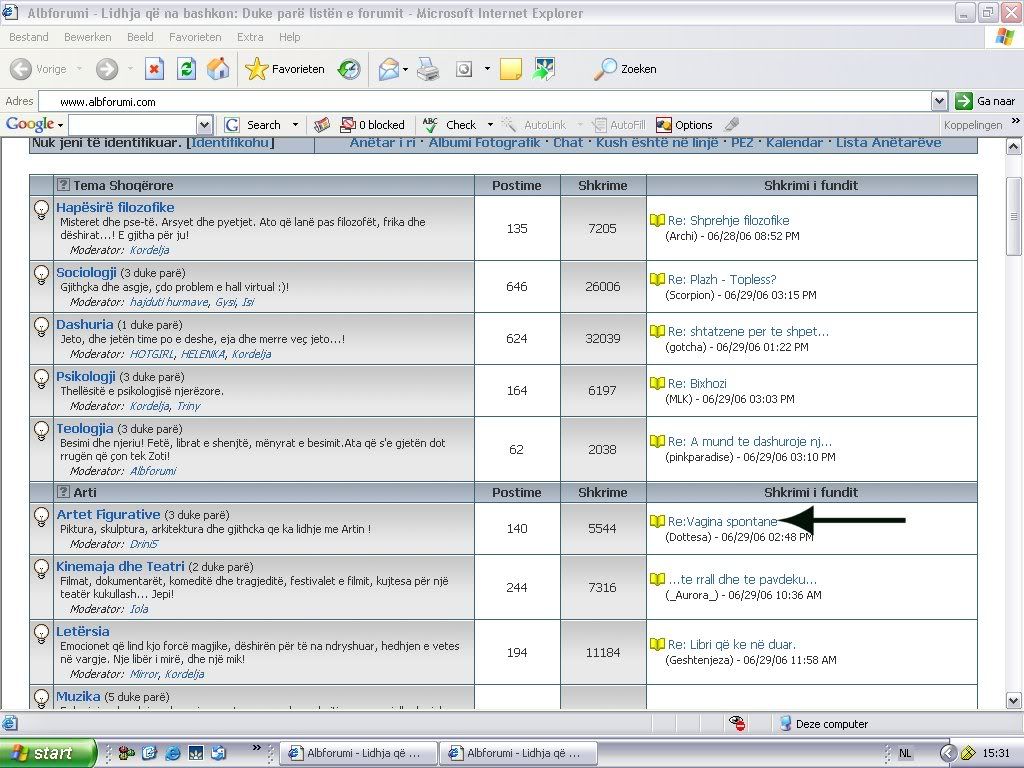The height and width of the screenshot is (768, 1024).
Task: Click the NL language indicator in tray
Action: [x=904, y=753]
